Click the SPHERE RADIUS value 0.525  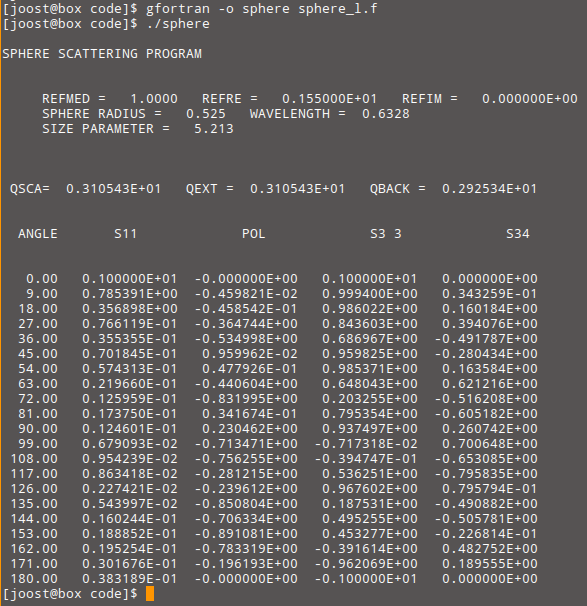click(x=206, y=114)
